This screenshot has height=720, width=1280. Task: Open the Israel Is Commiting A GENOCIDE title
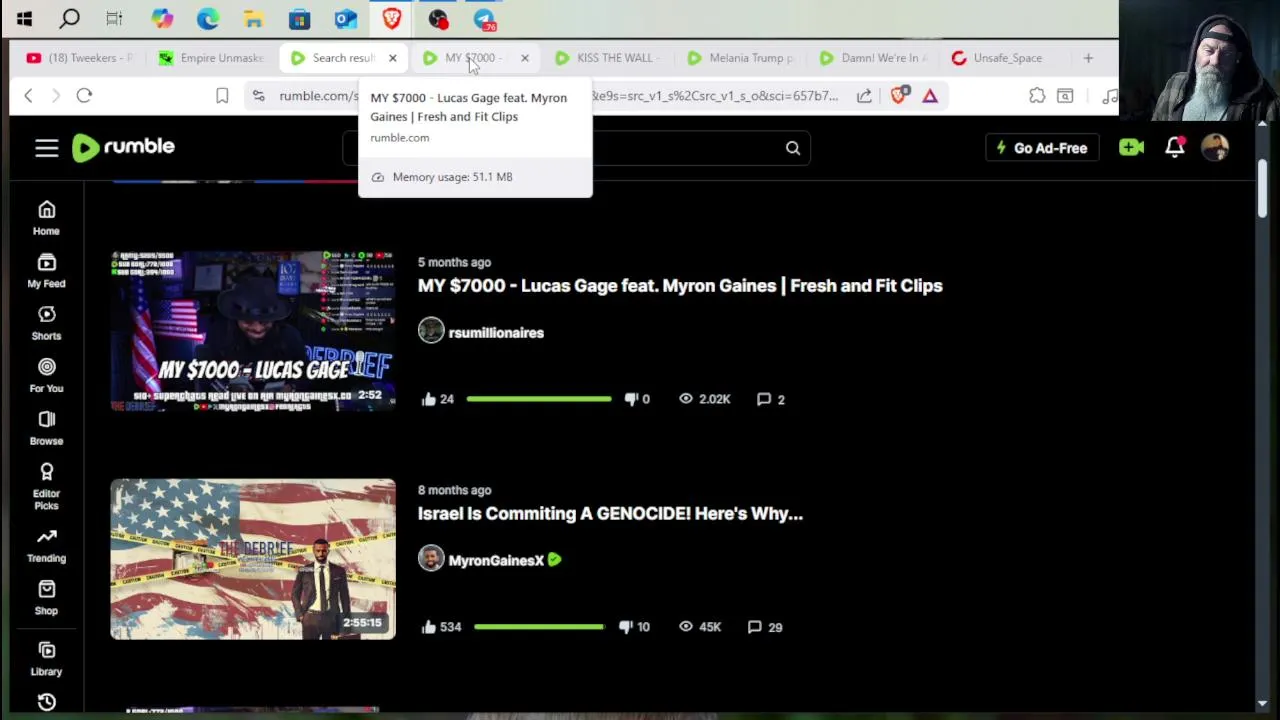coord(610,514)
